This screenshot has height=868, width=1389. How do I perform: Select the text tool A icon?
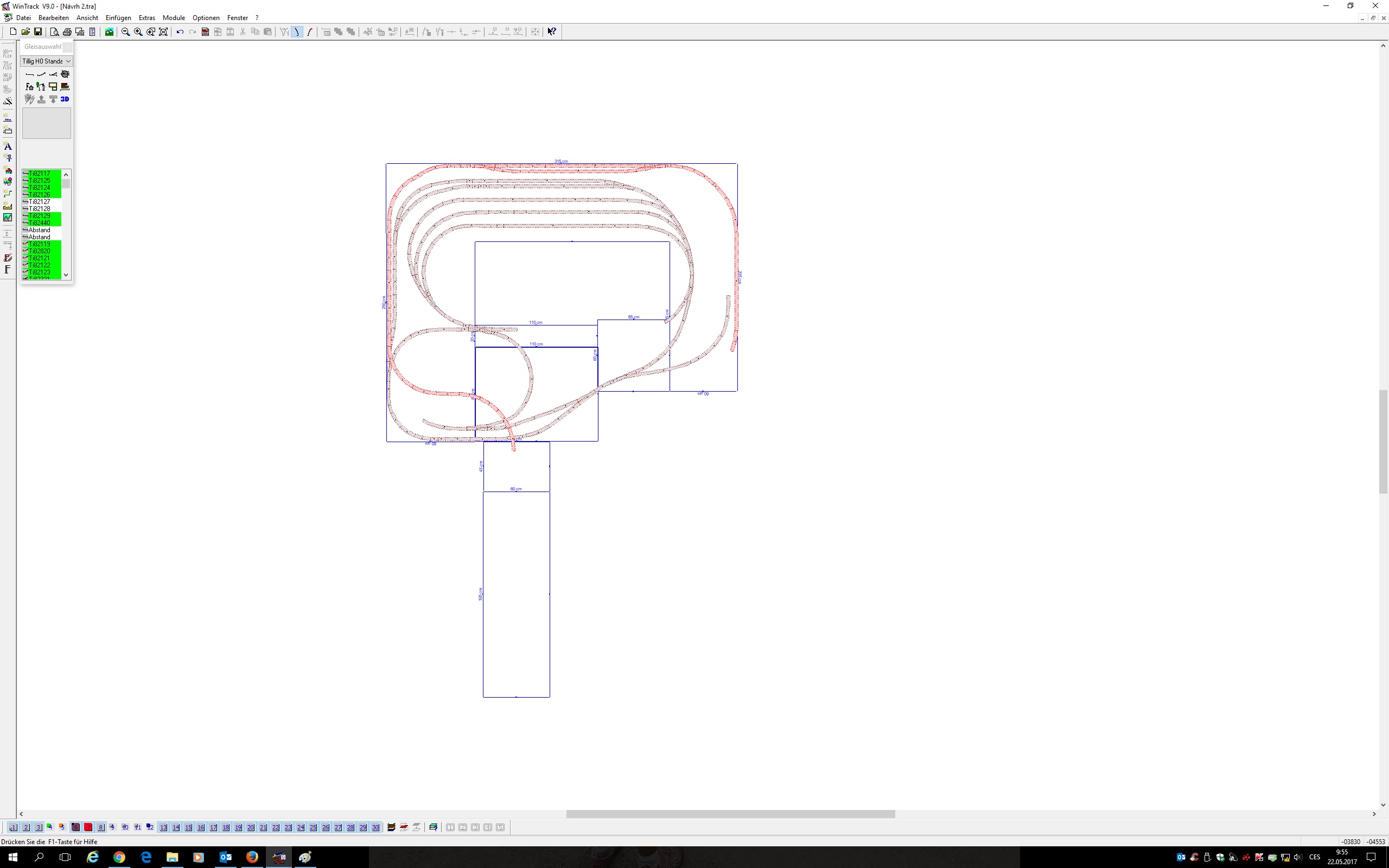(x=8, y=146)
